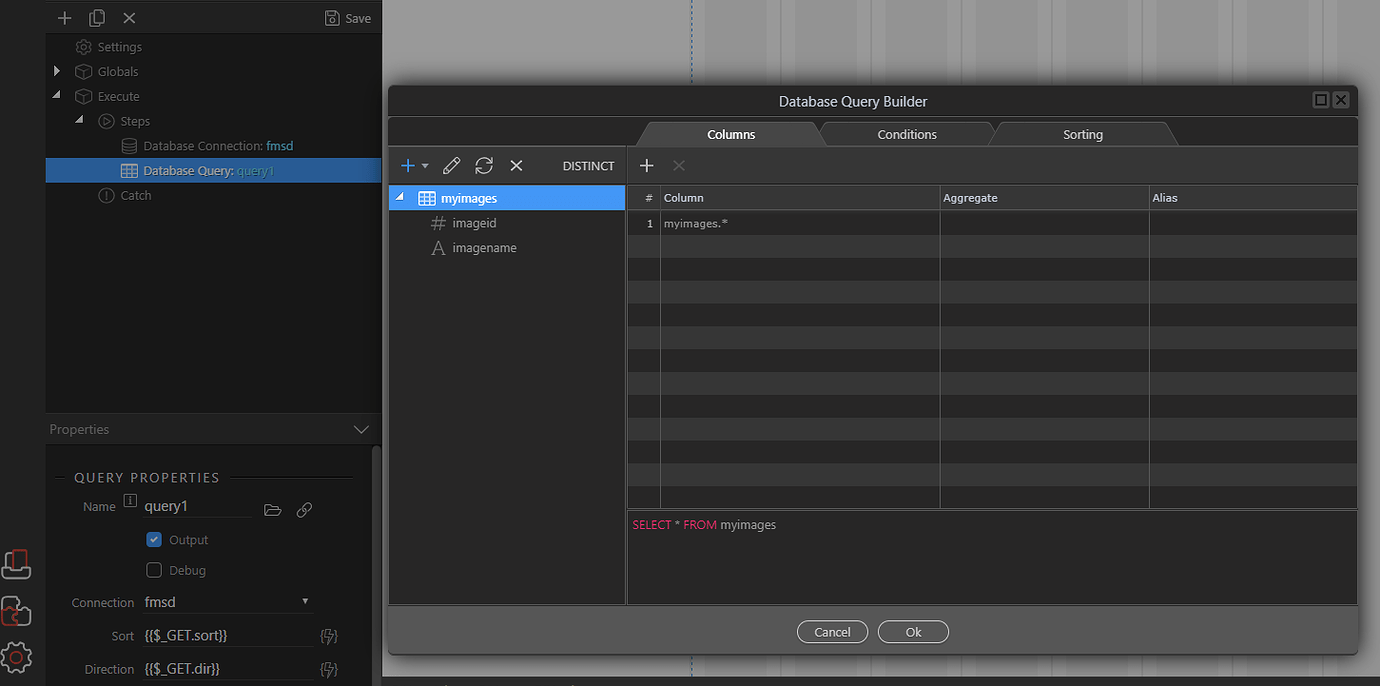Viewport: 1380px width, 686px height.
Task: Click the refresh tables icon
Action: (x=484, y=165)
